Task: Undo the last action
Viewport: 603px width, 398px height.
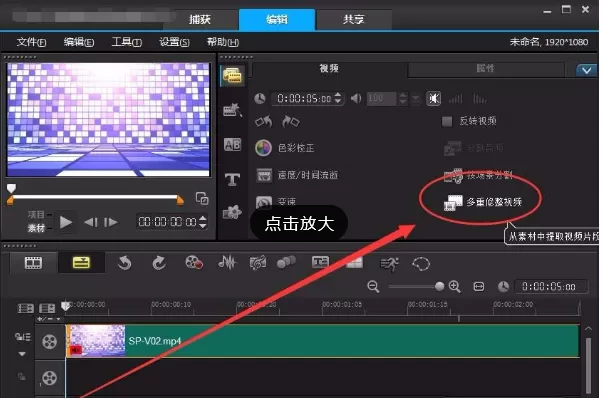Action: 125,263
